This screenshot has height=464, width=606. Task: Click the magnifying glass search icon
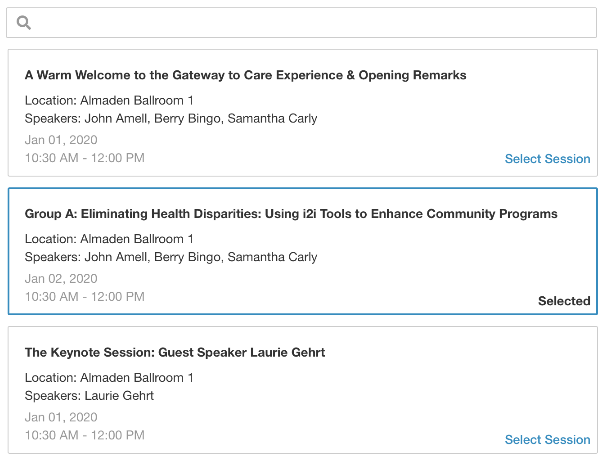pyautogui.click(x=24, y=23)
